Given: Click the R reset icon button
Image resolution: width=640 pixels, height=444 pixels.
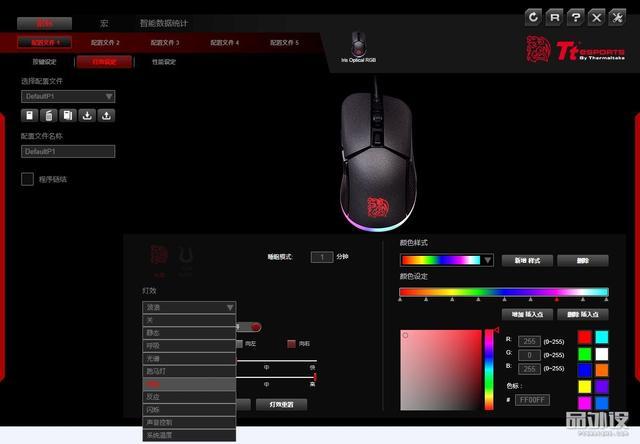Looking at the screenshot, I should click(554, 17).
